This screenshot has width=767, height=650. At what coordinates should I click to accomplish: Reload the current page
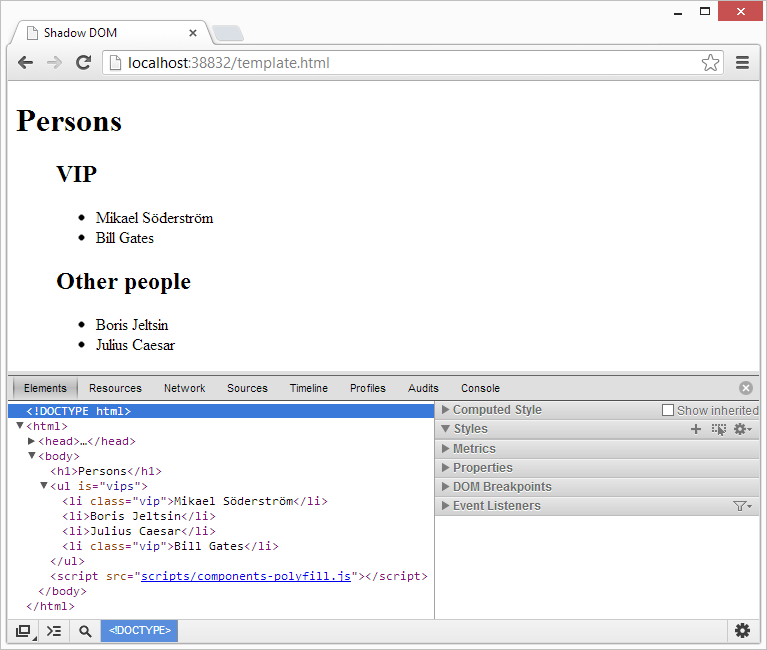84,63
